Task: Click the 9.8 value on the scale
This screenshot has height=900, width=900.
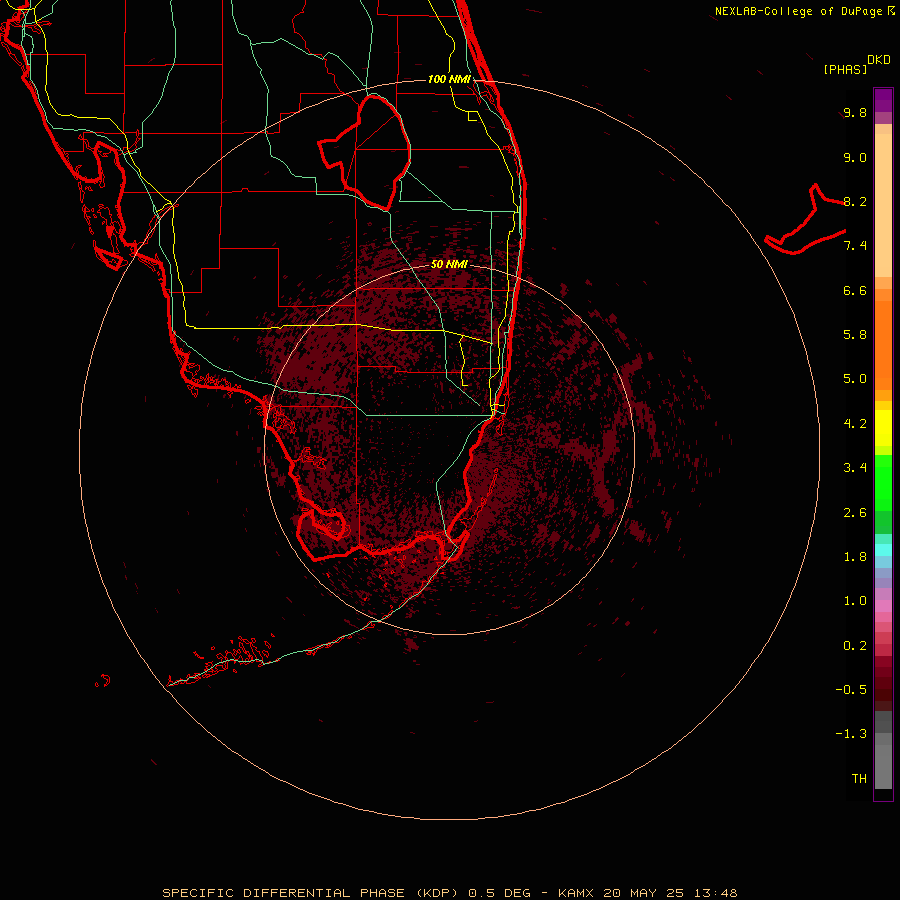Action: pyautogui.click(x=855, y=112)
